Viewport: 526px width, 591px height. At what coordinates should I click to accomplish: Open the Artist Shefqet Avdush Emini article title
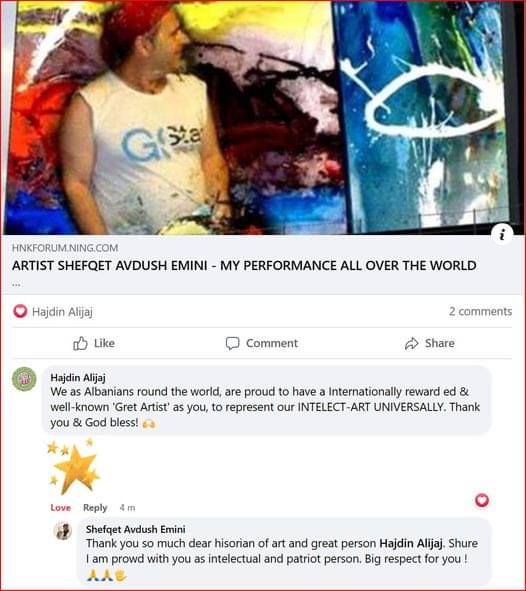coord(244,266)
